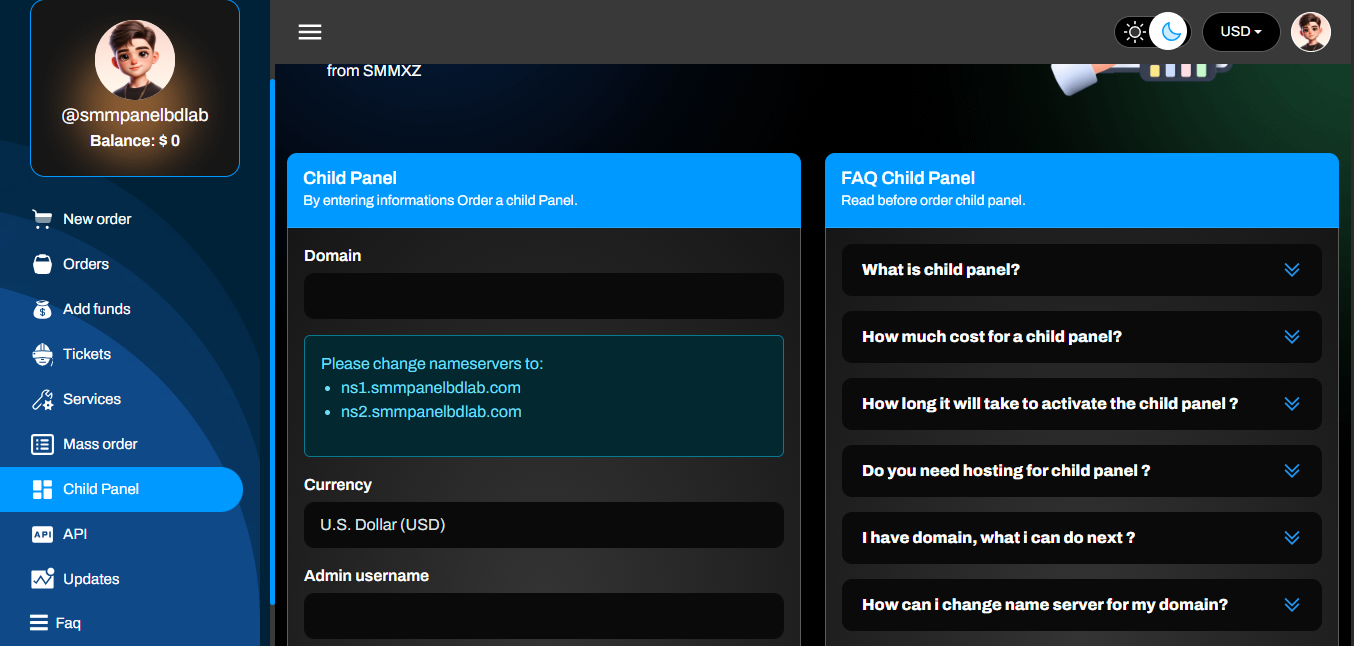Click the Orders box icon
1354x646 pixels.
pyautogui.click(x=42, y=264)
